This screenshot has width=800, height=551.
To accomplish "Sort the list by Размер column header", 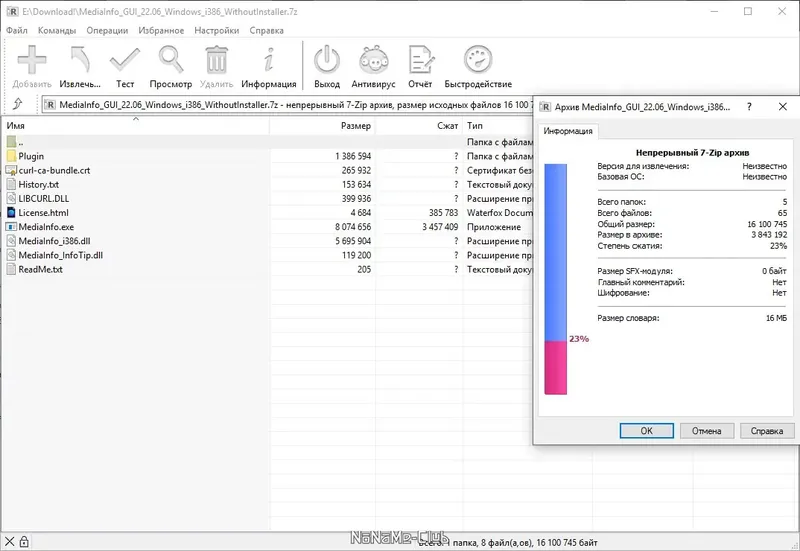I will pyautogui.click(x=322, y=126).
